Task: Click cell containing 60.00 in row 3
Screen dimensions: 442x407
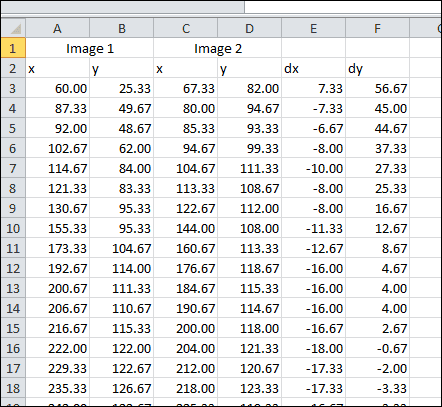Action: pos(58,88)
